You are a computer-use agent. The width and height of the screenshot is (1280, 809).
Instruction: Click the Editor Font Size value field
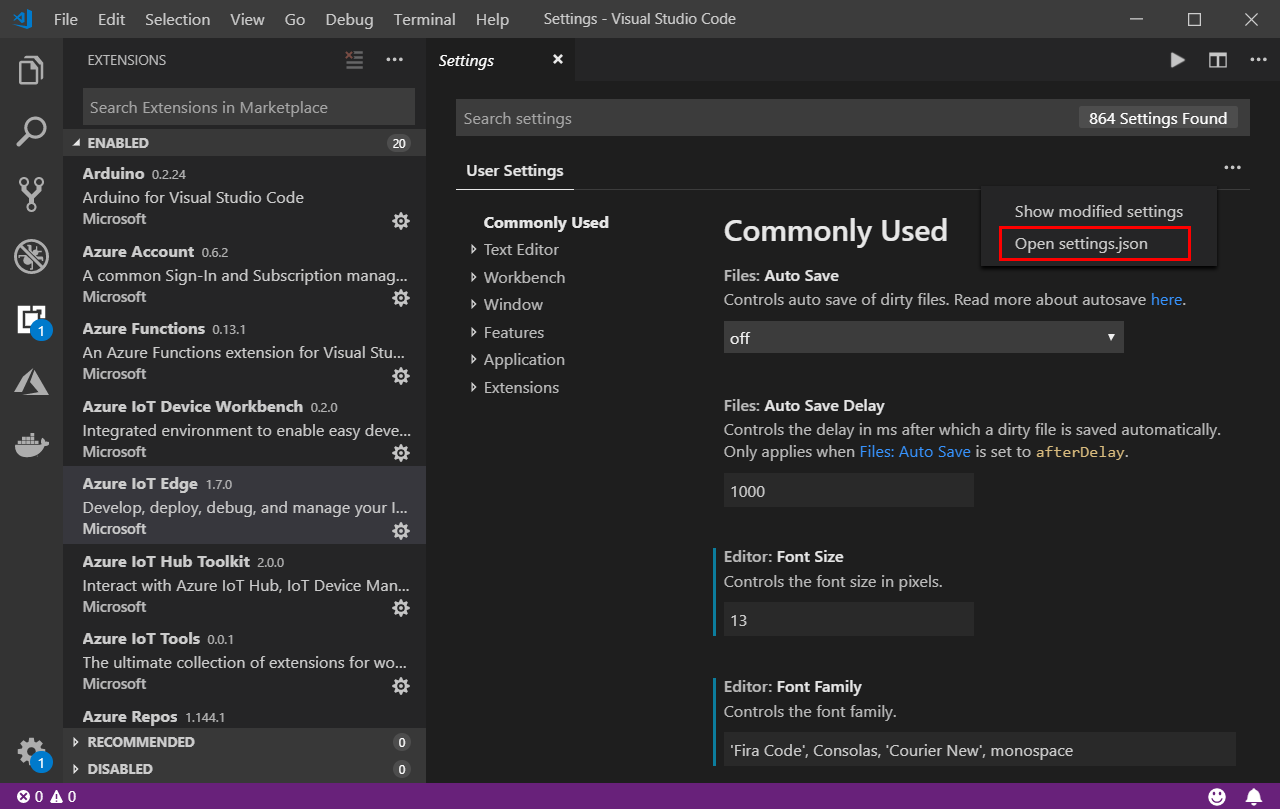point(849,620)
